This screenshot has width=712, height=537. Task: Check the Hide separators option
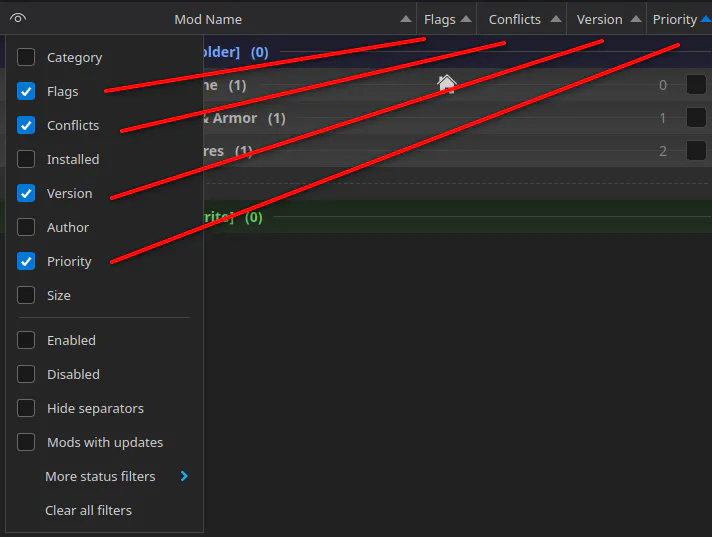point(26,408)
